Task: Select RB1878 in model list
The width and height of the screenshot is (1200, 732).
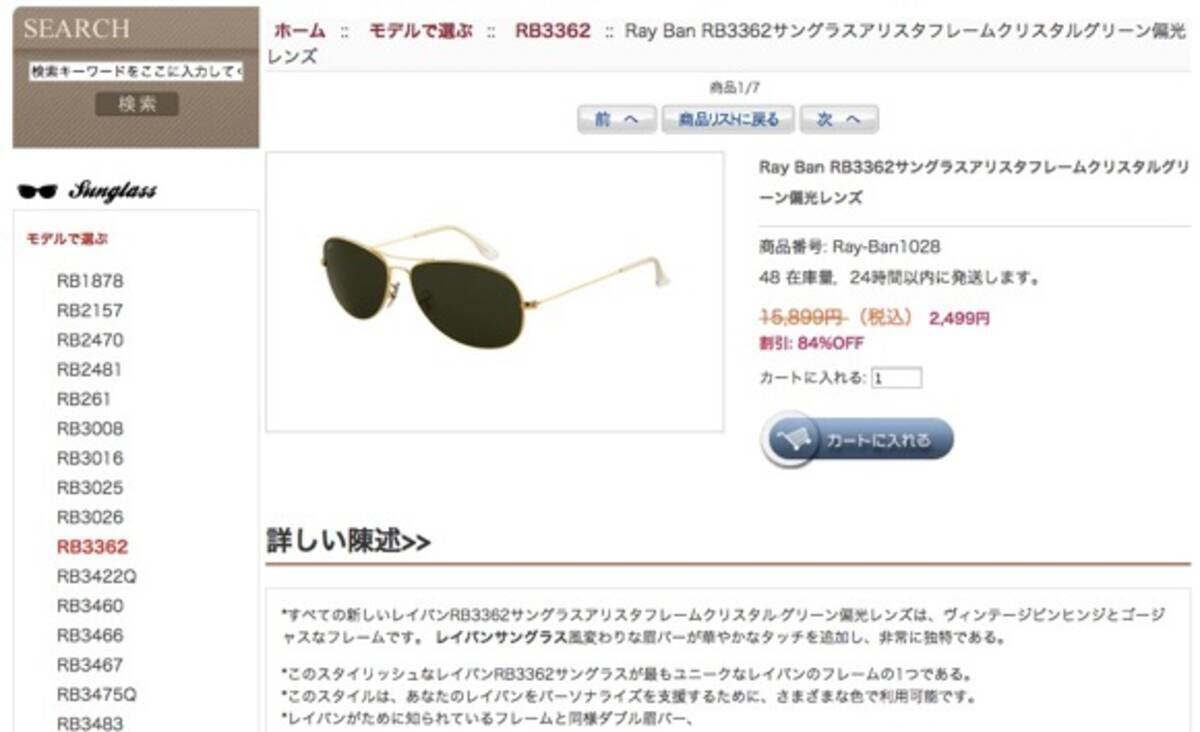Action: [x=90, y=281]
